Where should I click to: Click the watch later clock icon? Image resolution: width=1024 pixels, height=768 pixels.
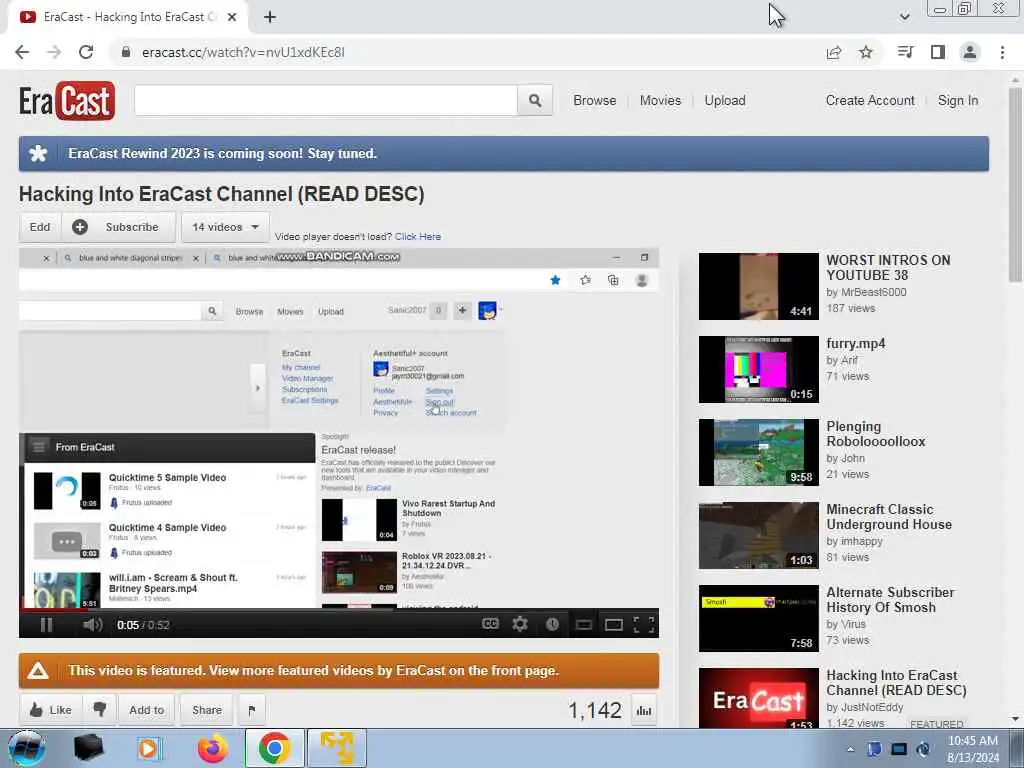click(552, 624)
